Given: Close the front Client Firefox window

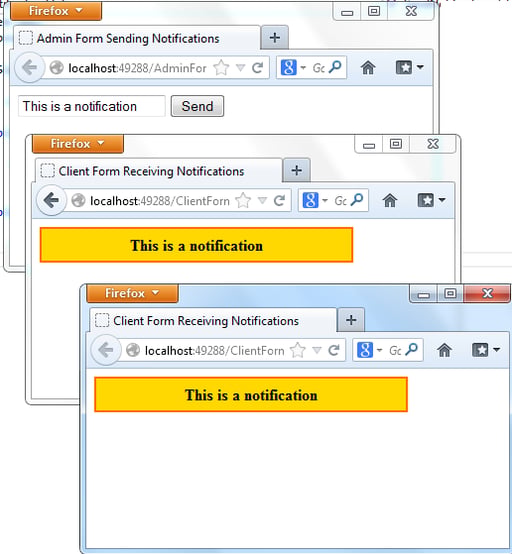Looking at the screenshot, I should pos(487,293).
